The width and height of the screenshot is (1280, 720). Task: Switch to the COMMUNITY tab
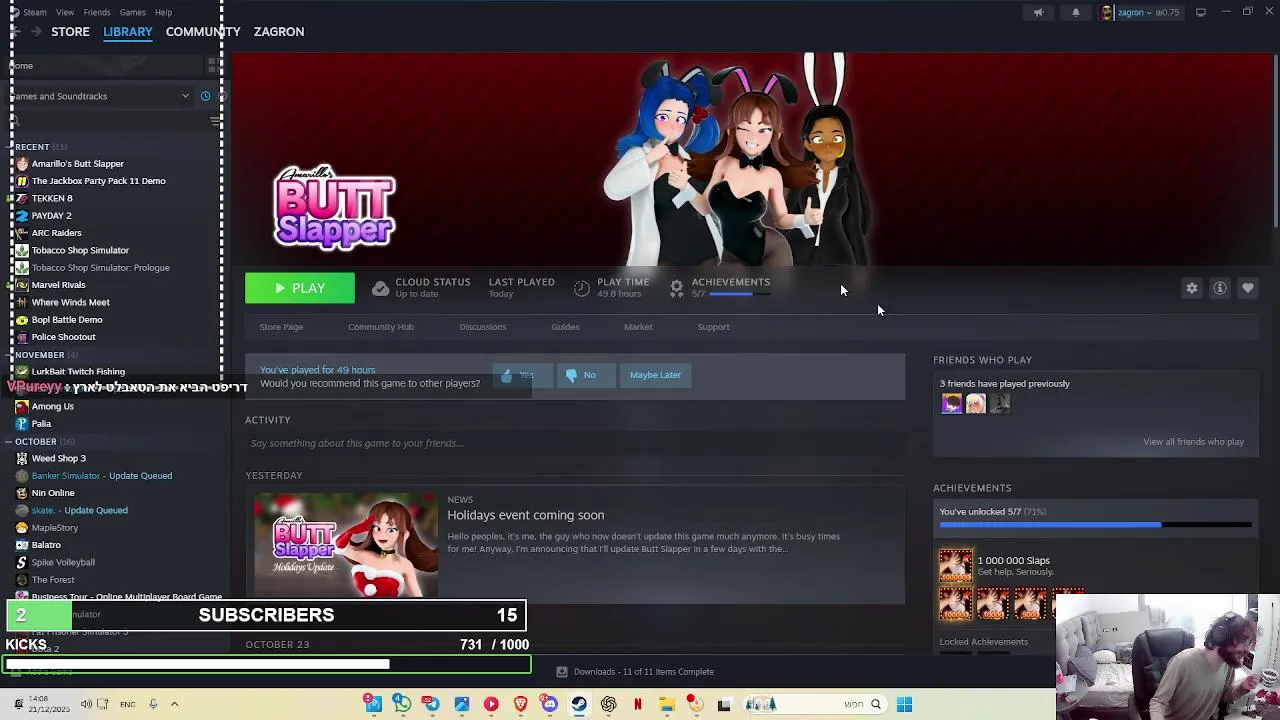click(203, 32)
